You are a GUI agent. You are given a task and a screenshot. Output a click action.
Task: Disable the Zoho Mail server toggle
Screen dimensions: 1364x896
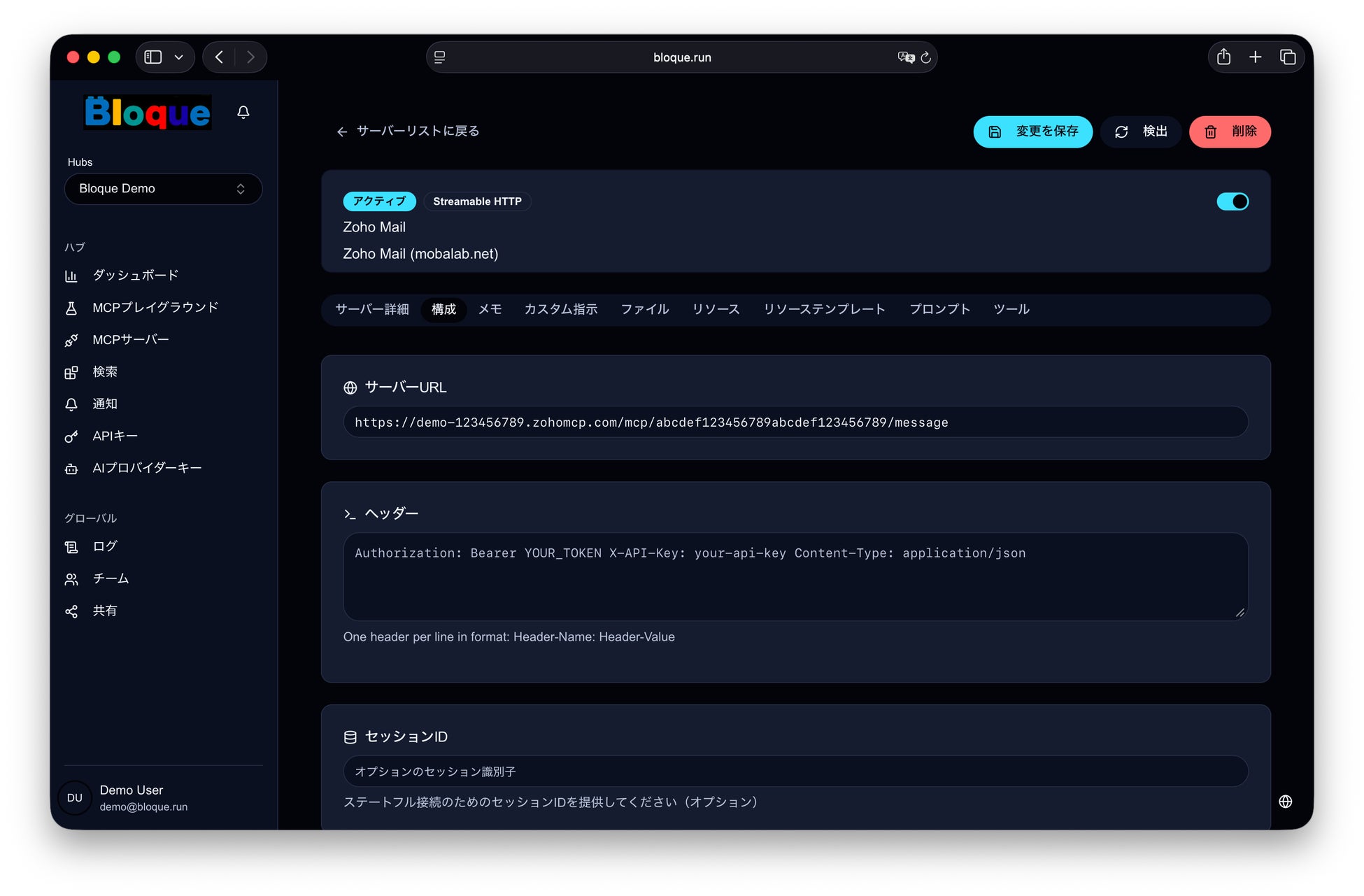coord(1232,201)
